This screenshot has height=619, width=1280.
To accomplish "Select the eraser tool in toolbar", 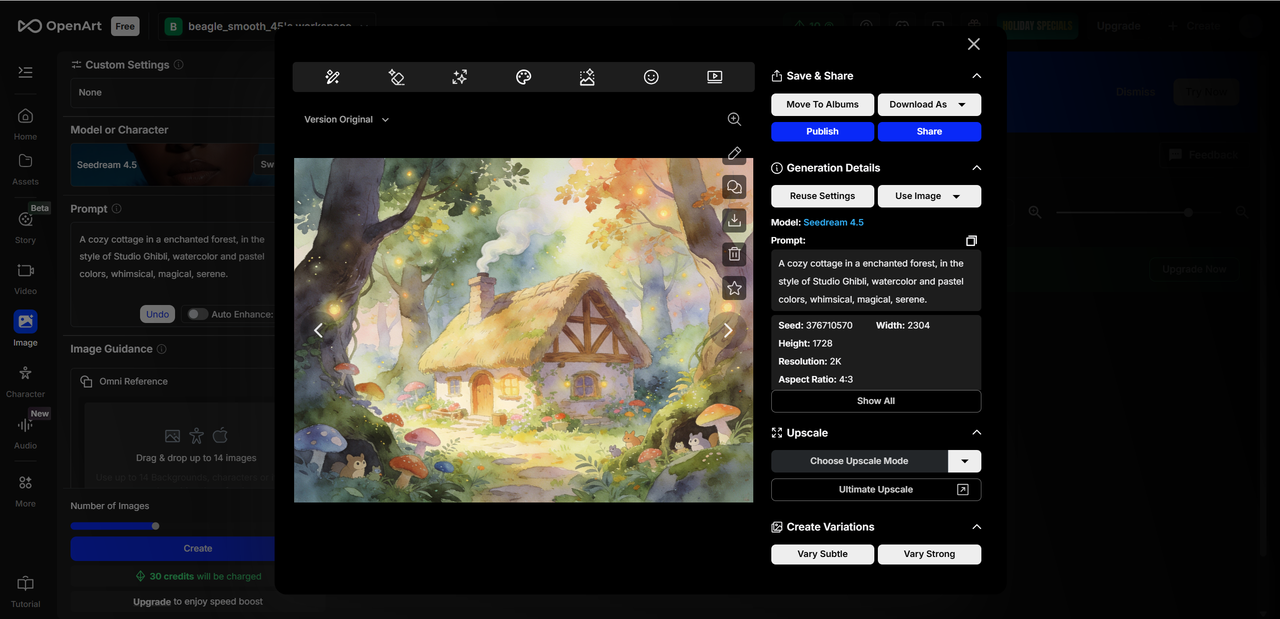I will 396,77.
